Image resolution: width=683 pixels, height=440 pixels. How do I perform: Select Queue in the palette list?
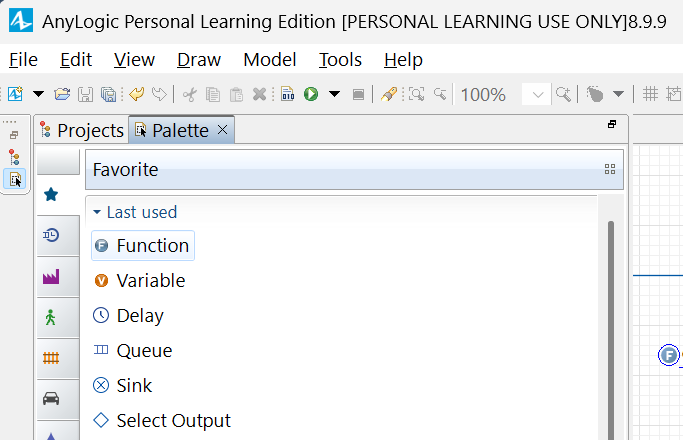pos(133,351)
